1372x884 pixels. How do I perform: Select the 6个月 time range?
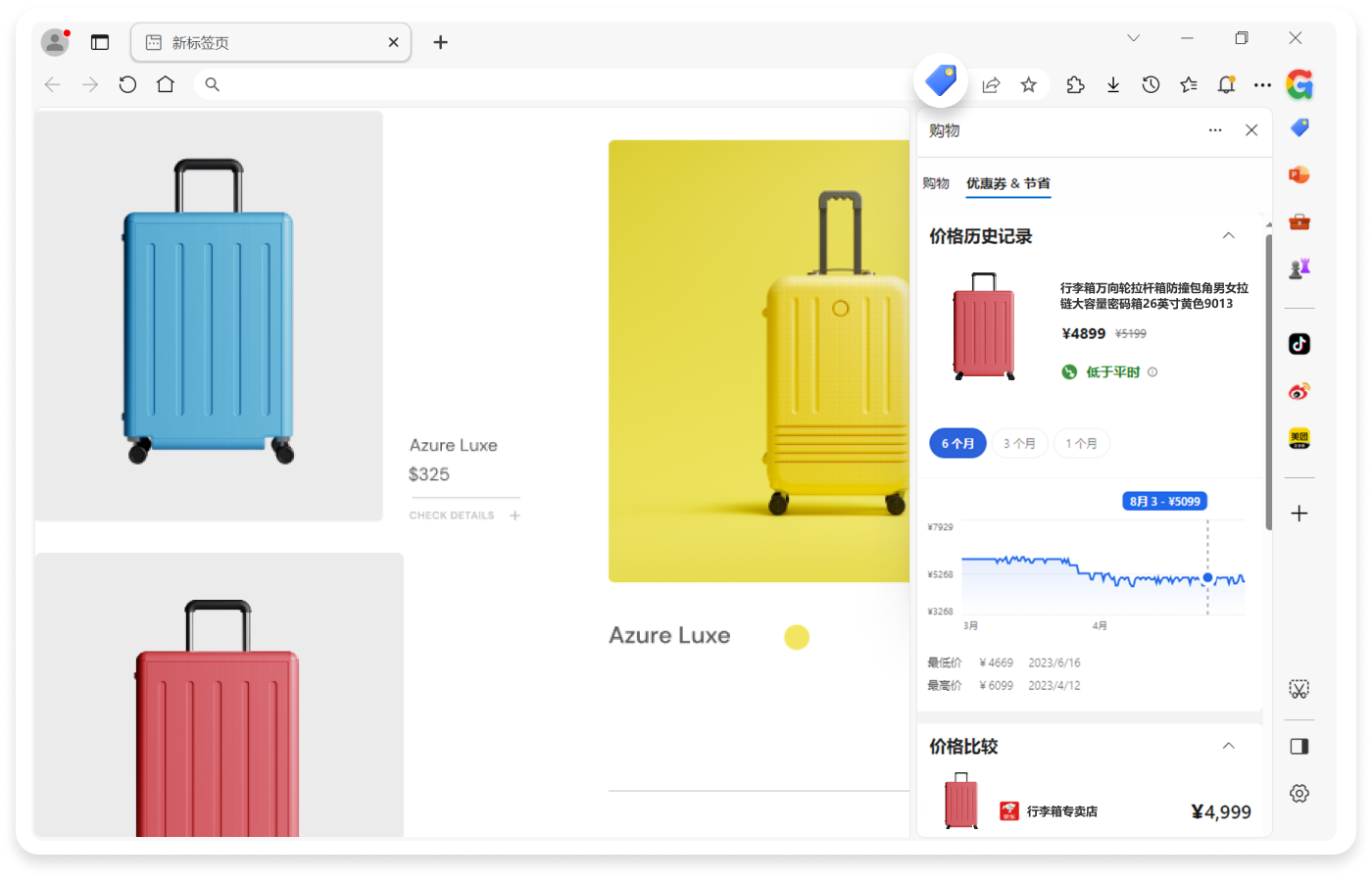[957, 444]
